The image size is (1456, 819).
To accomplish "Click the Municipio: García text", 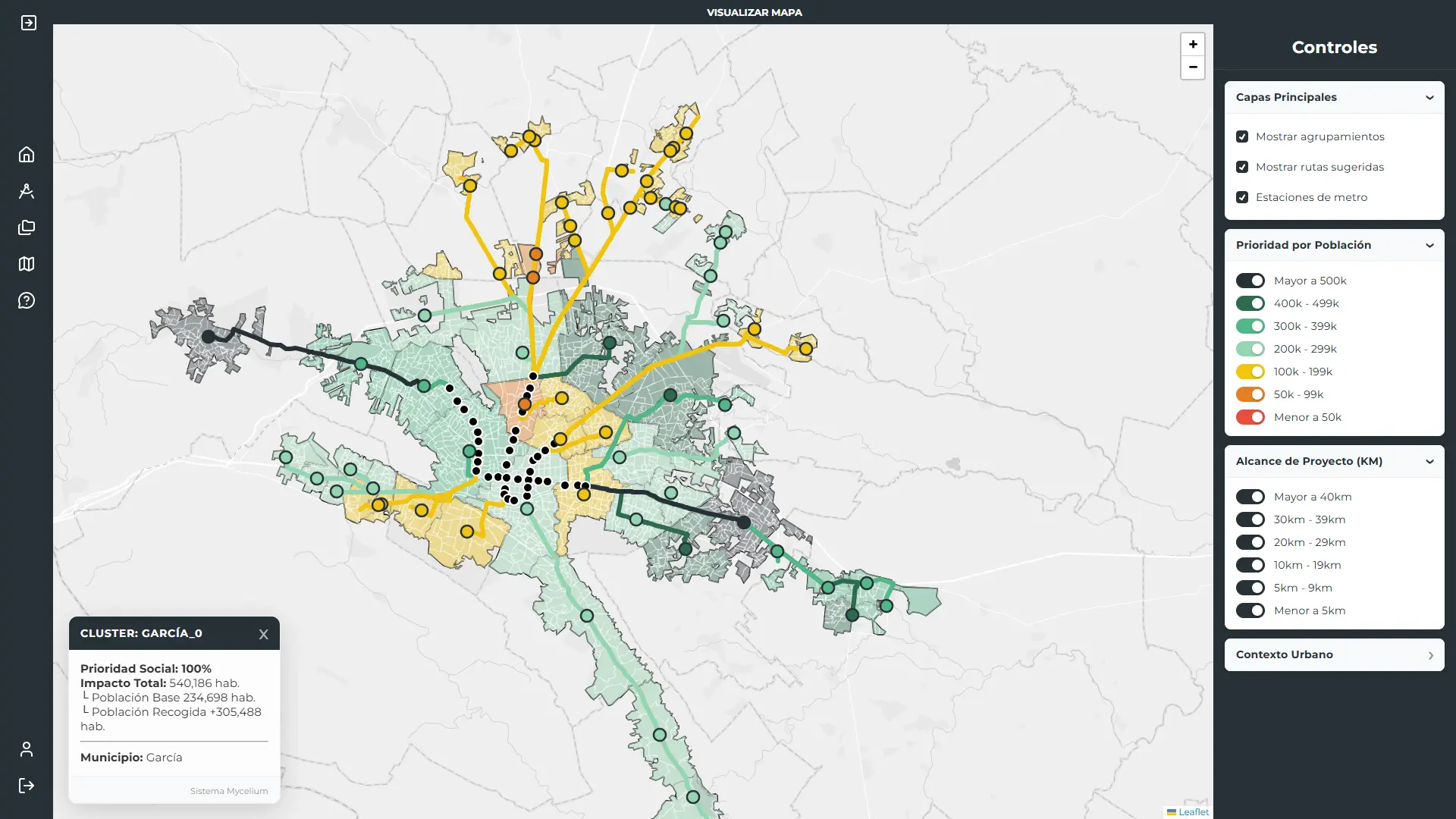I will tap(131, 758).
